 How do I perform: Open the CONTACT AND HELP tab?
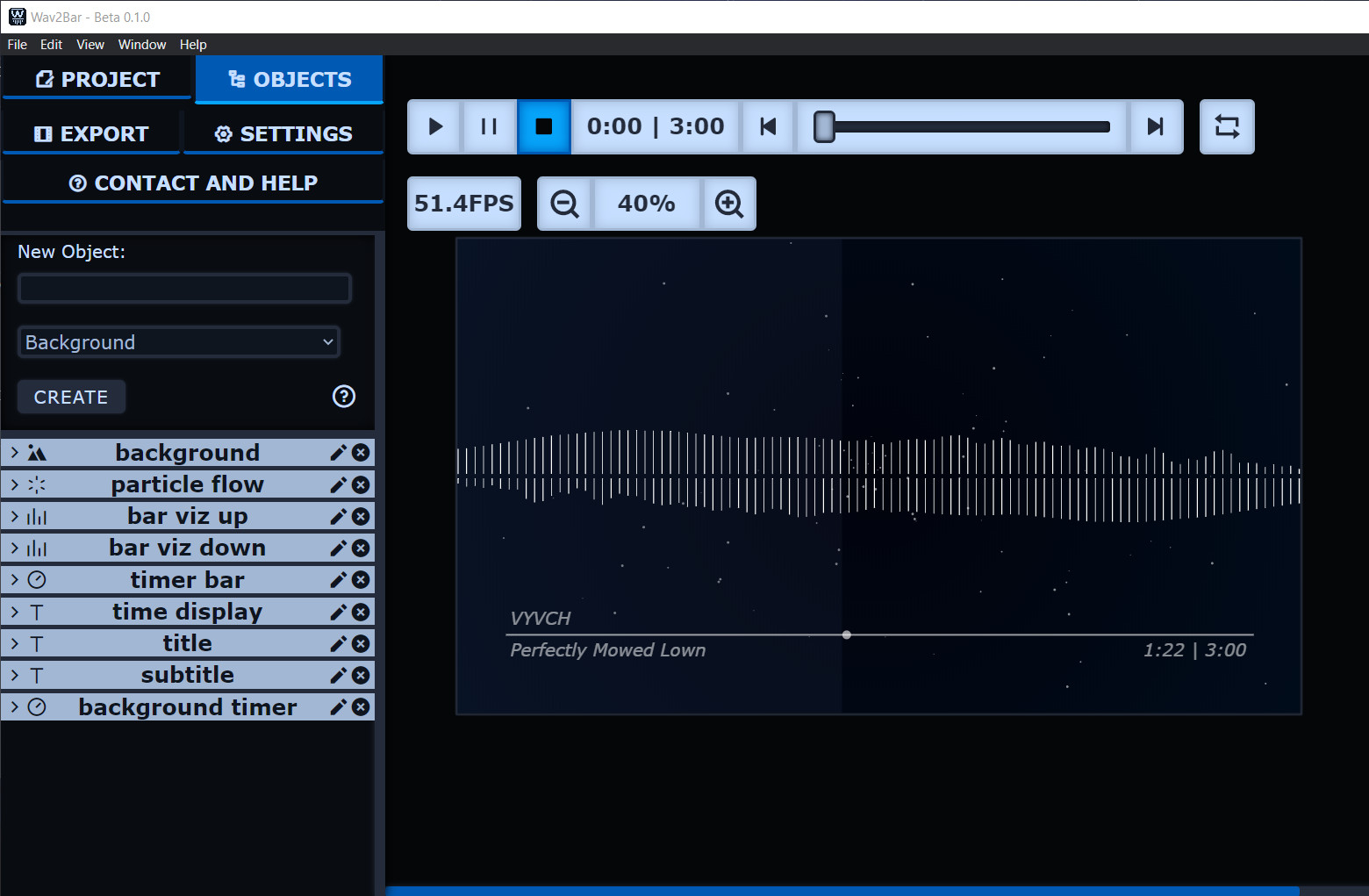point(193,183)
